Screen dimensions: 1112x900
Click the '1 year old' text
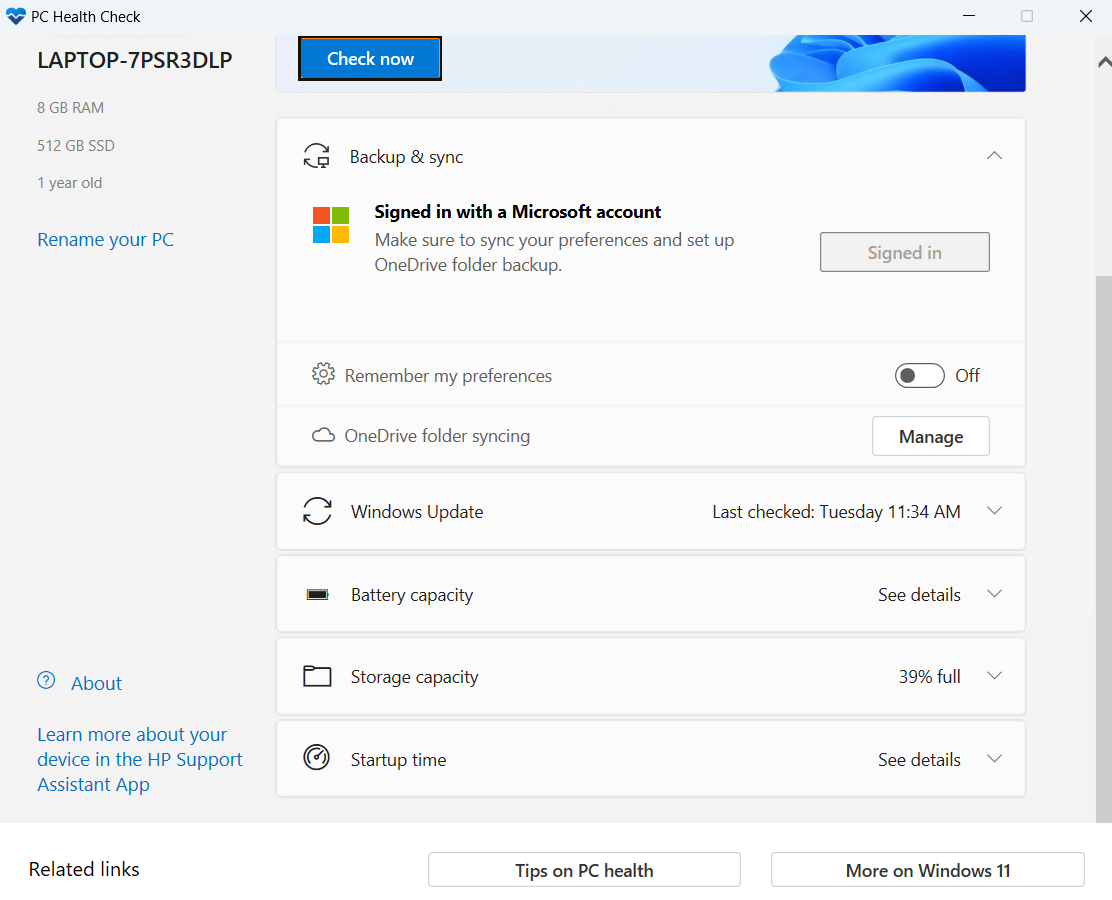pyautogui.click(x=70, y=183)
